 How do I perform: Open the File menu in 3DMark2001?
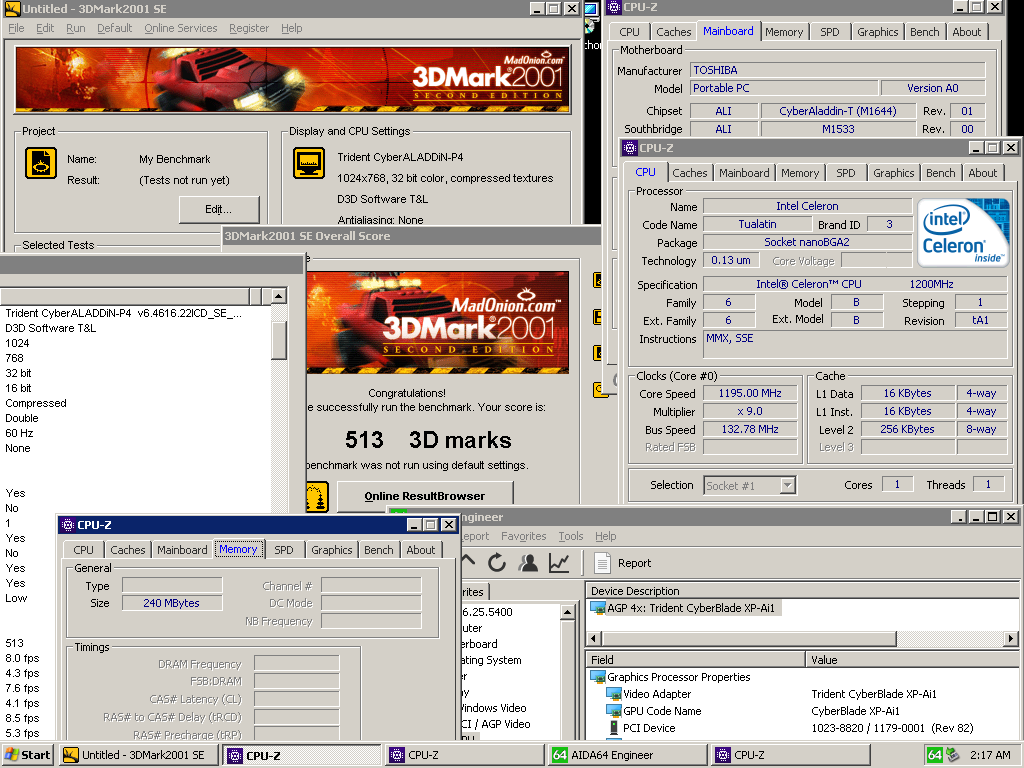pyautogui.click(x=16, y=28)
